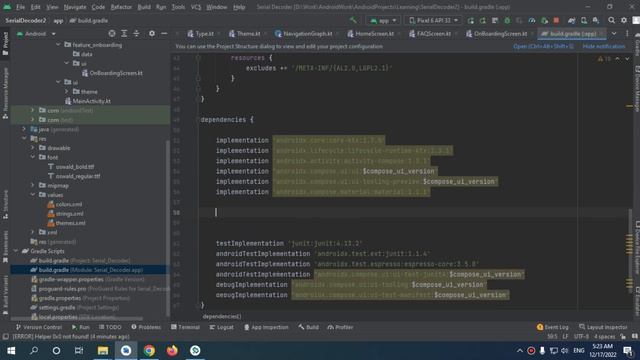
Task: Click the UTF-8 encoding status entry
Action: pos(581,337)
